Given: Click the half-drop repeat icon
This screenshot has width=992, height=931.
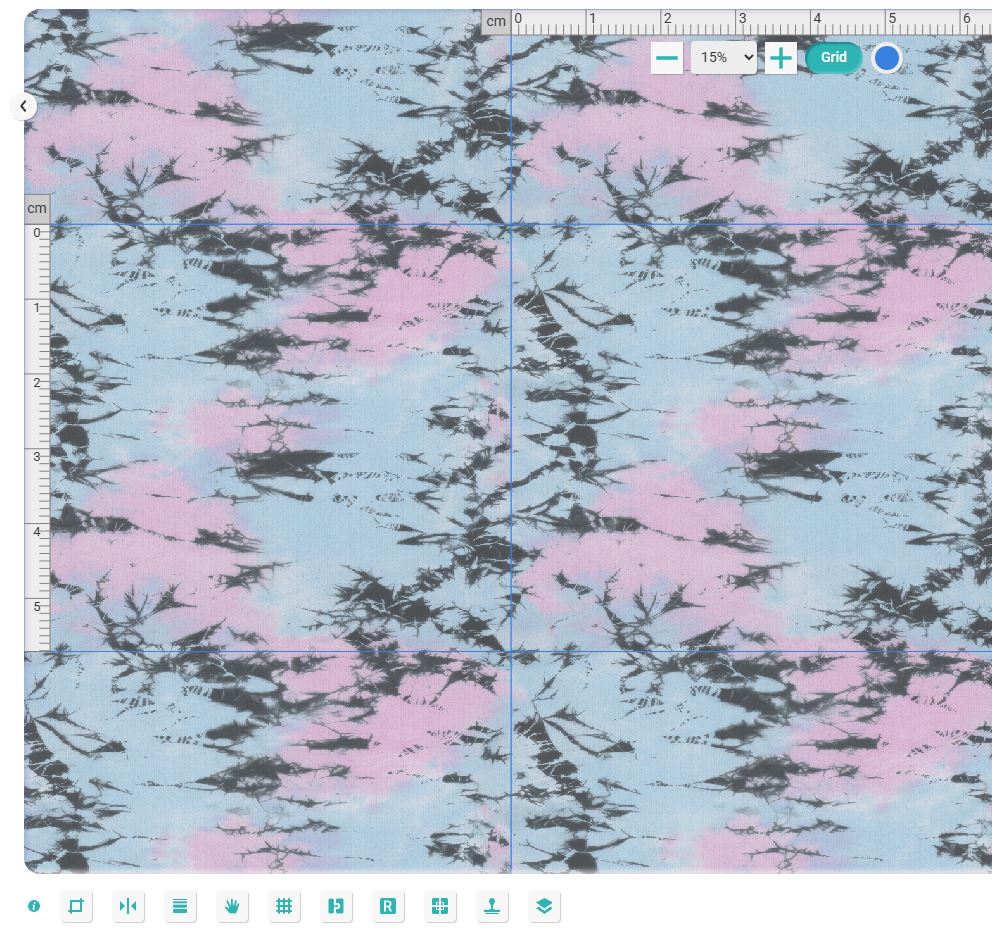Looking at the screenshot, I should (x=336, y=906).
